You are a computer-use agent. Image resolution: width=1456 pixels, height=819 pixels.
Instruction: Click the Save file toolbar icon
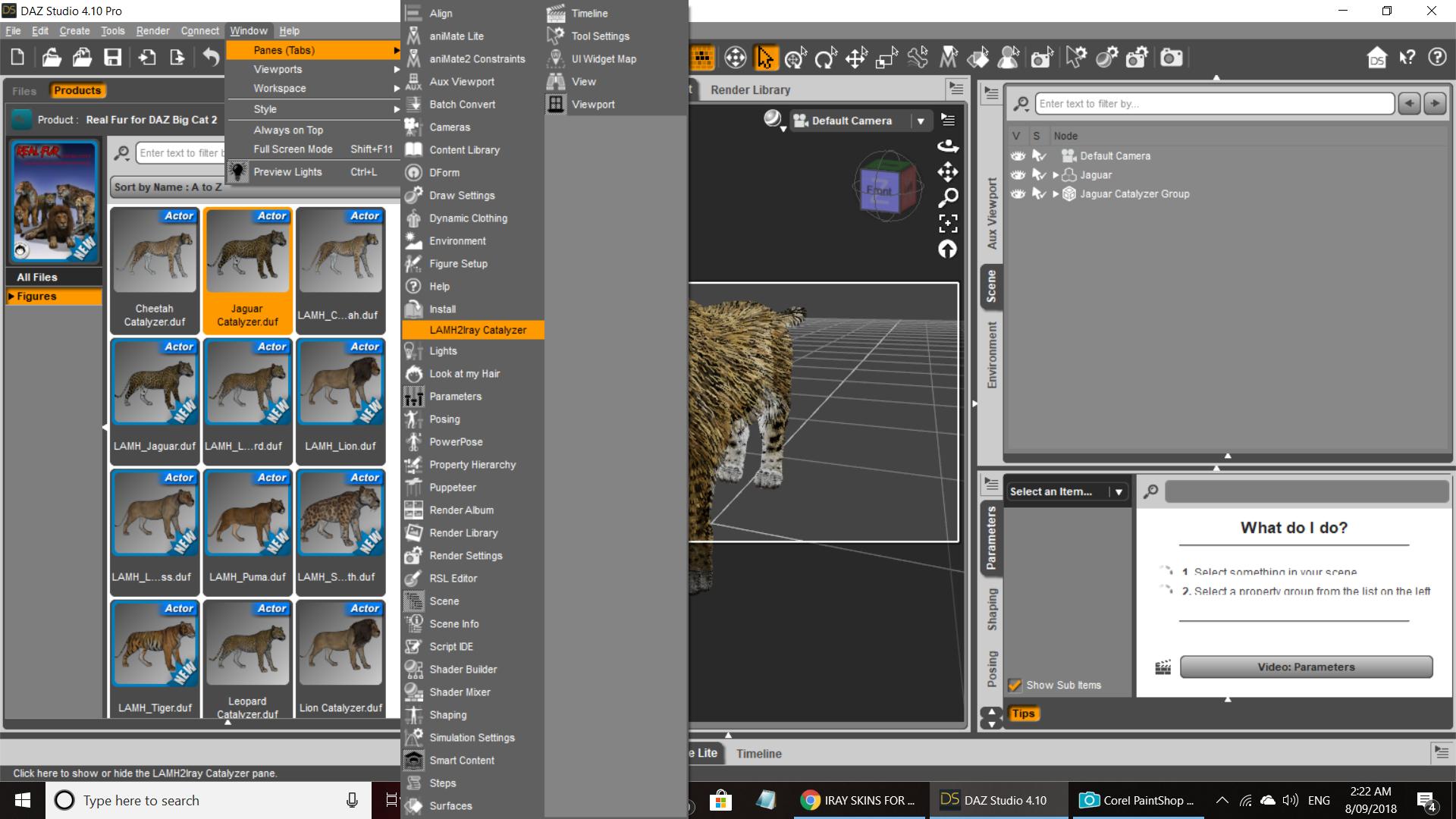112,58
